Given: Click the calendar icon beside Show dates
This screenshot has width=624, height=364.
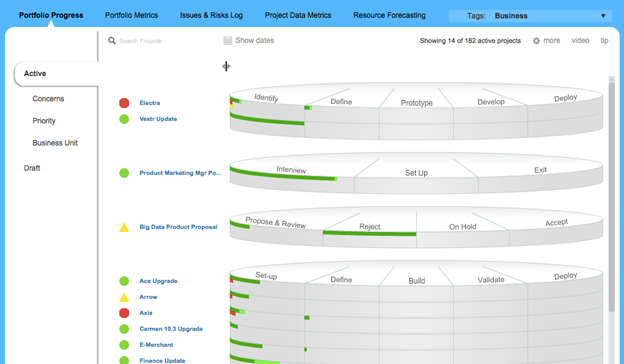Looking at the screenshot, I should click(x=228, y=41).
